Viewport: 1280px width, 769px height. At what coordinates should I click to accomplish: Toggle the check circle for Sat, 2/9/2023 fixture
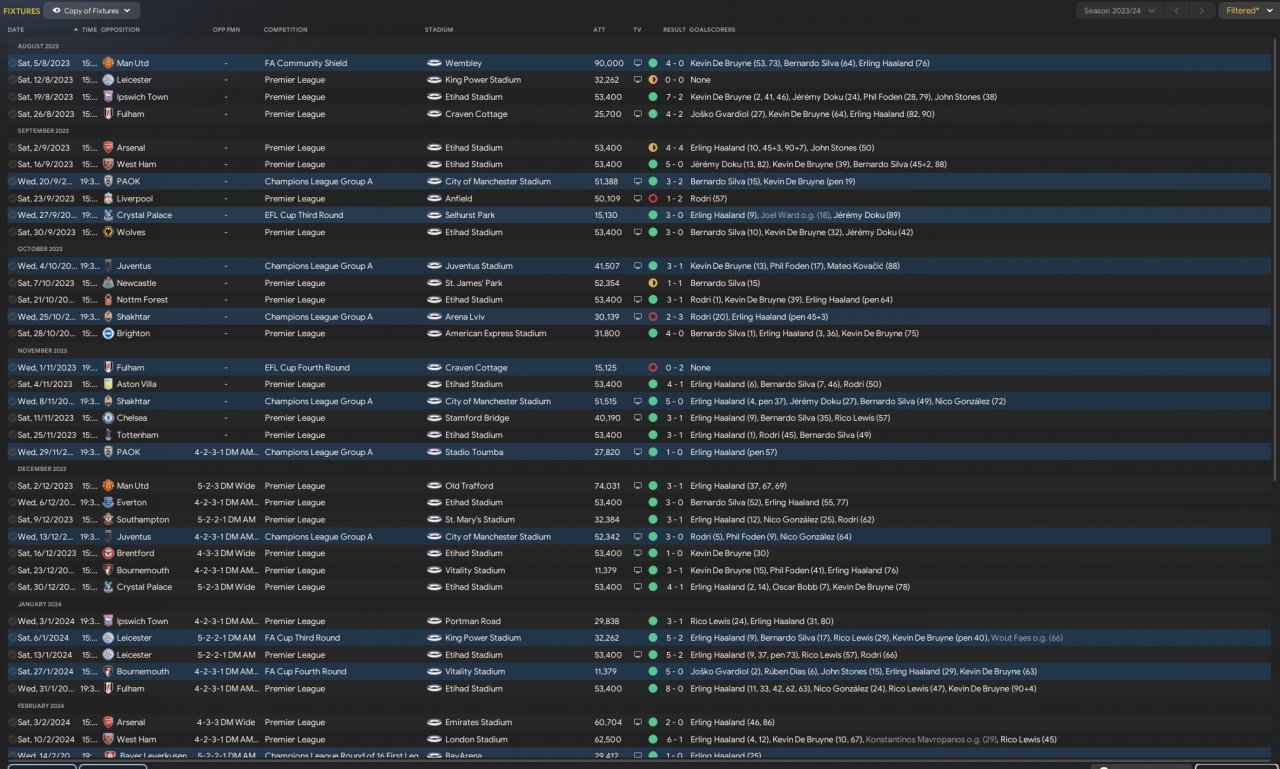pyautogui.click(x=12, y=148)
